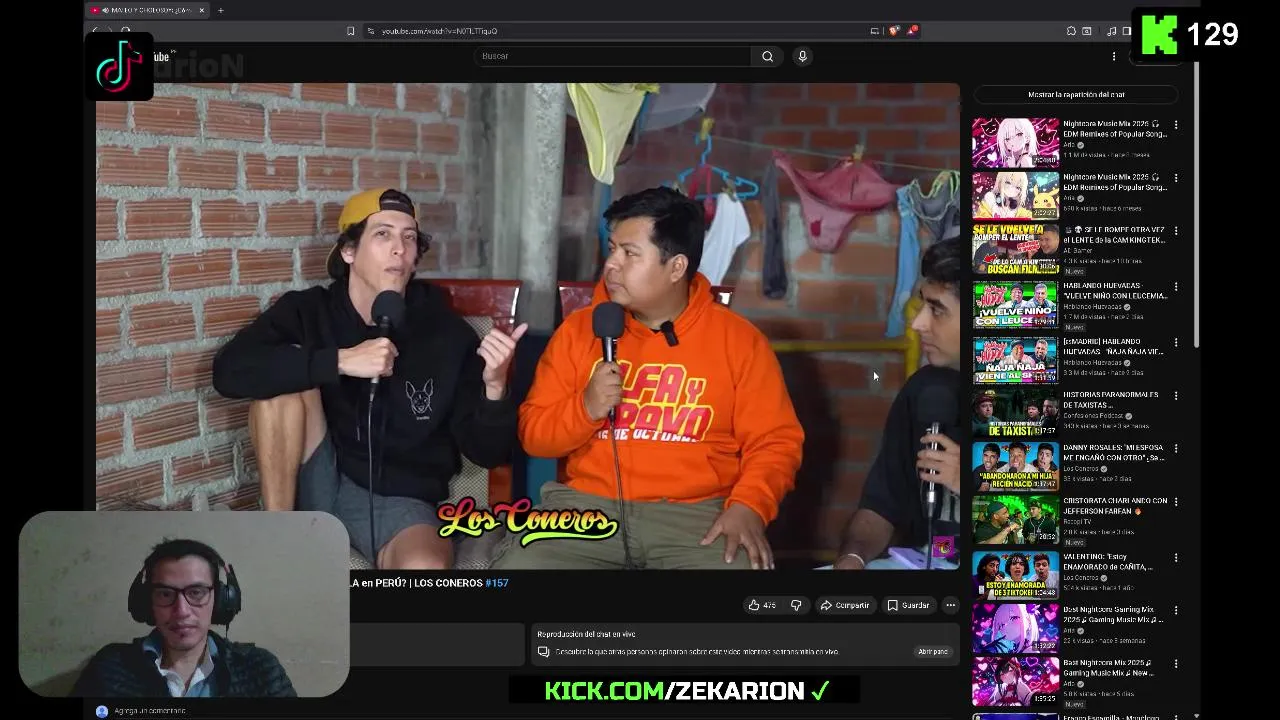The image size is (1280, 720).
Task: Click the extensions puzzle icon in toolbar
Action: tap(1071, 31)
